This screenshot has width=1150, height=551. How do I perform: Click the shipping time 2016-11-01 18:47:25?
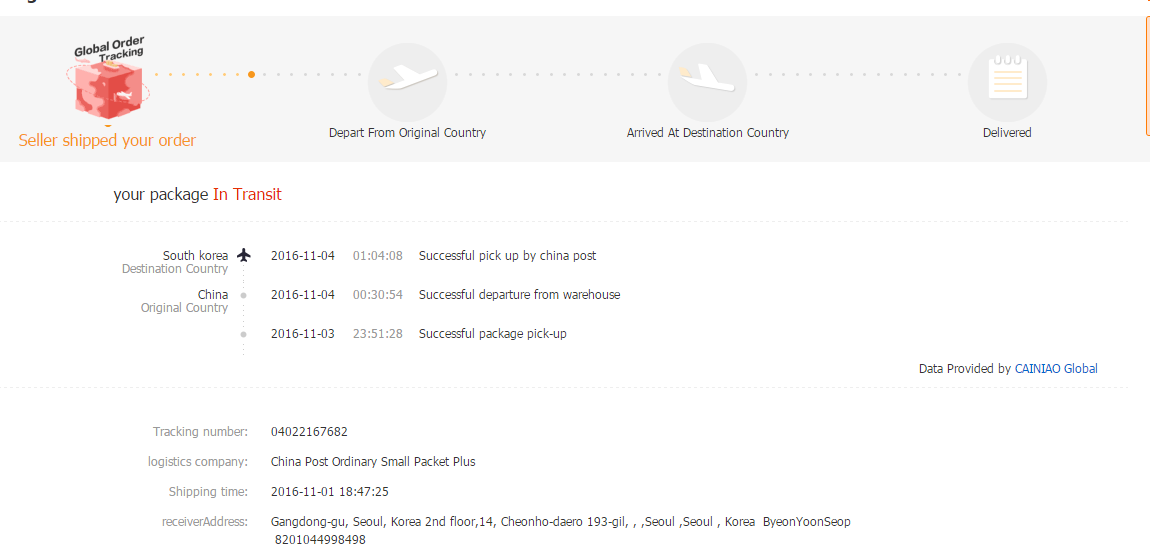click(x=329, y=492)
